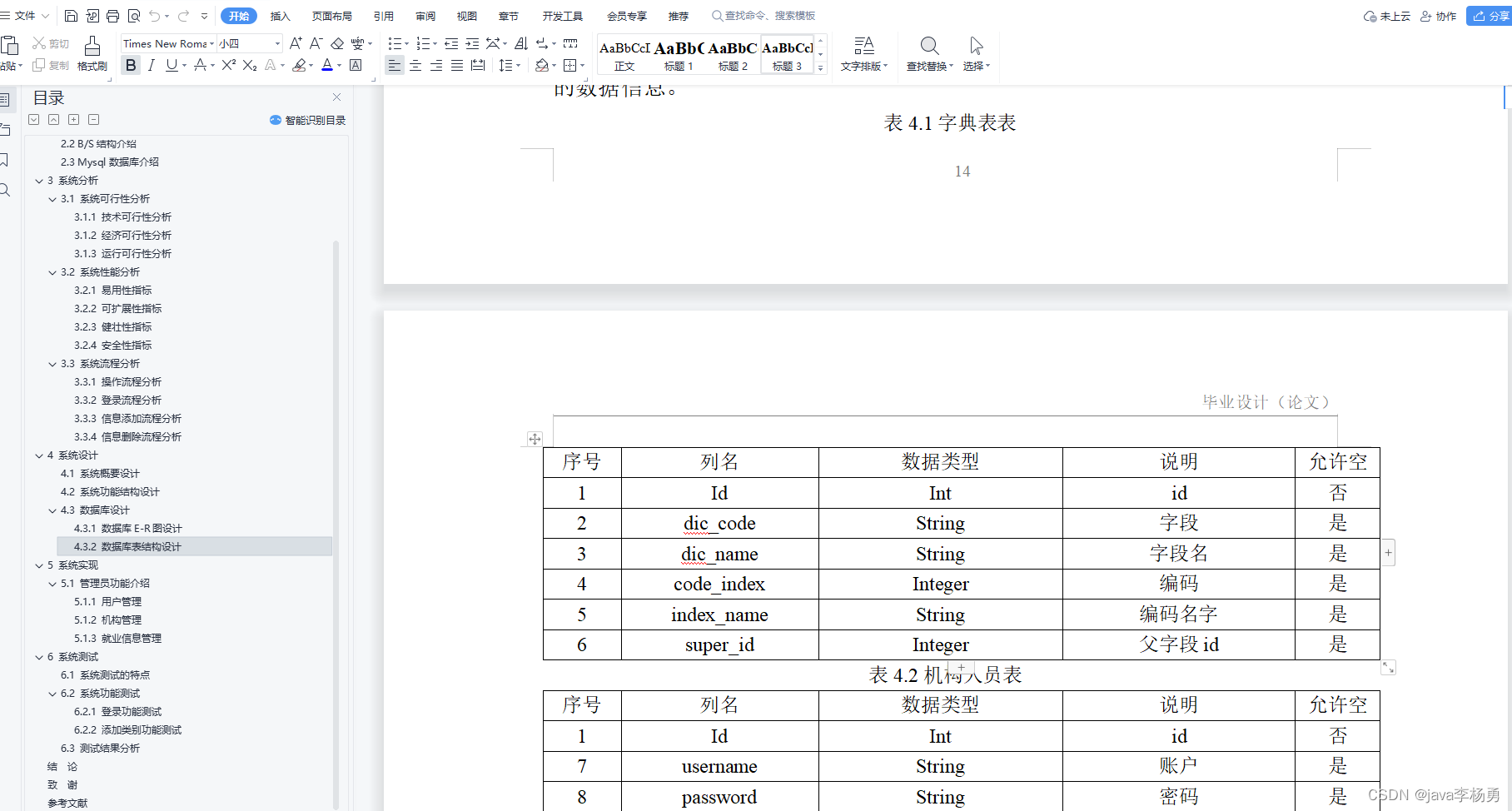Click the table move handle above first table

point(535,439)
